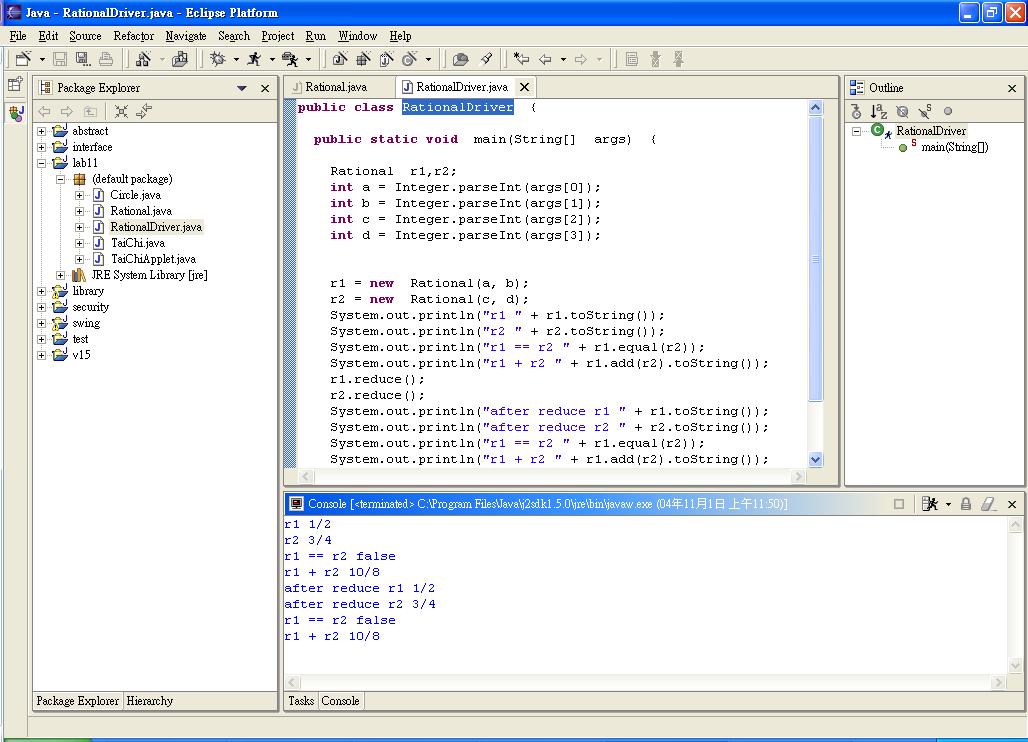Click the Debug bug icon
The width and height of the screenshot is (1028, 742).
pyautogui.click(x=218, y=59)
